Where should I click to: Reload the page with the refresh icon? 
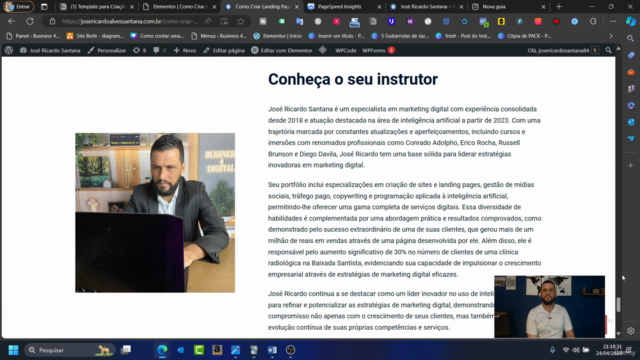pos(30,21)
